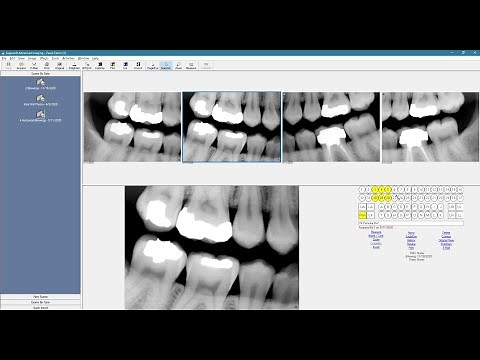Toggle tooth 9 in the tooth chart

[415, 189]
